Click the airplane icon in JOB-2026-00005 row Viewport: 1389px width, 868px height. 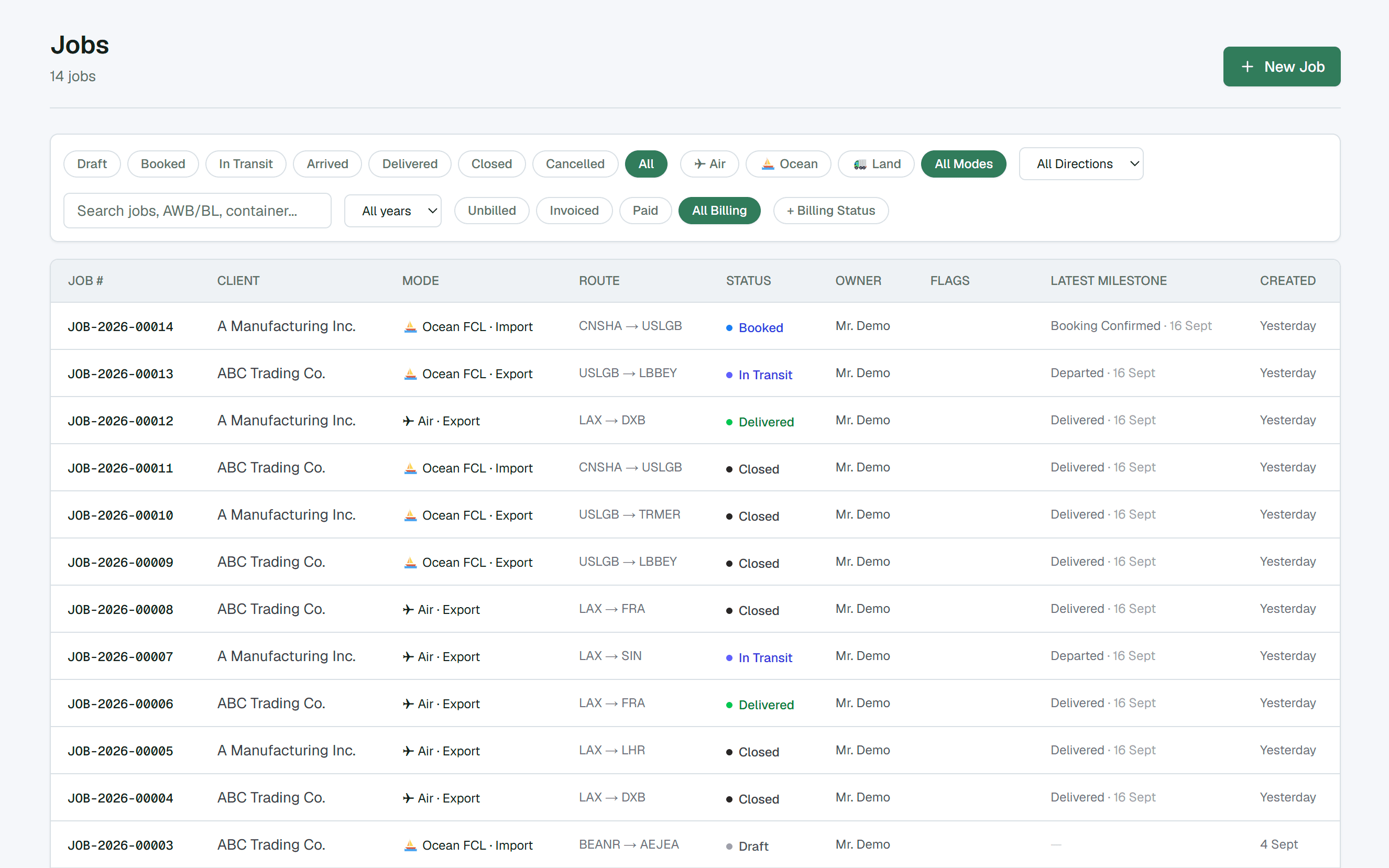click(x=408, y=751)
